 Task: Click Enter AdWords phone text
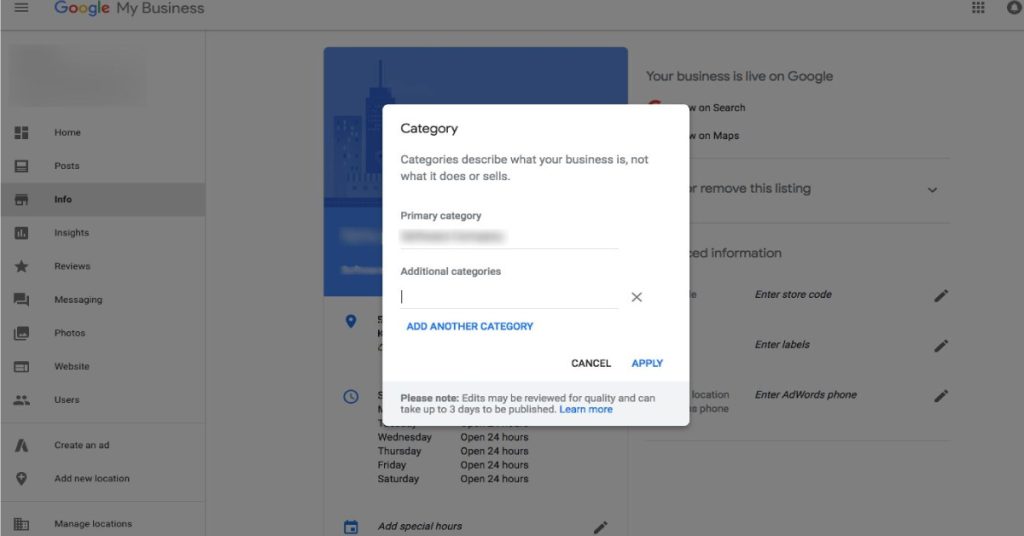805,395
